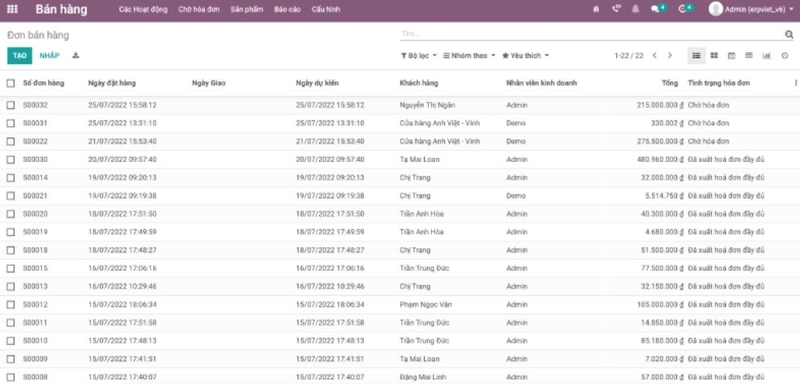800x384 pixels.
Task: Select checkbox for order S00020
Action: pos(11,214)
